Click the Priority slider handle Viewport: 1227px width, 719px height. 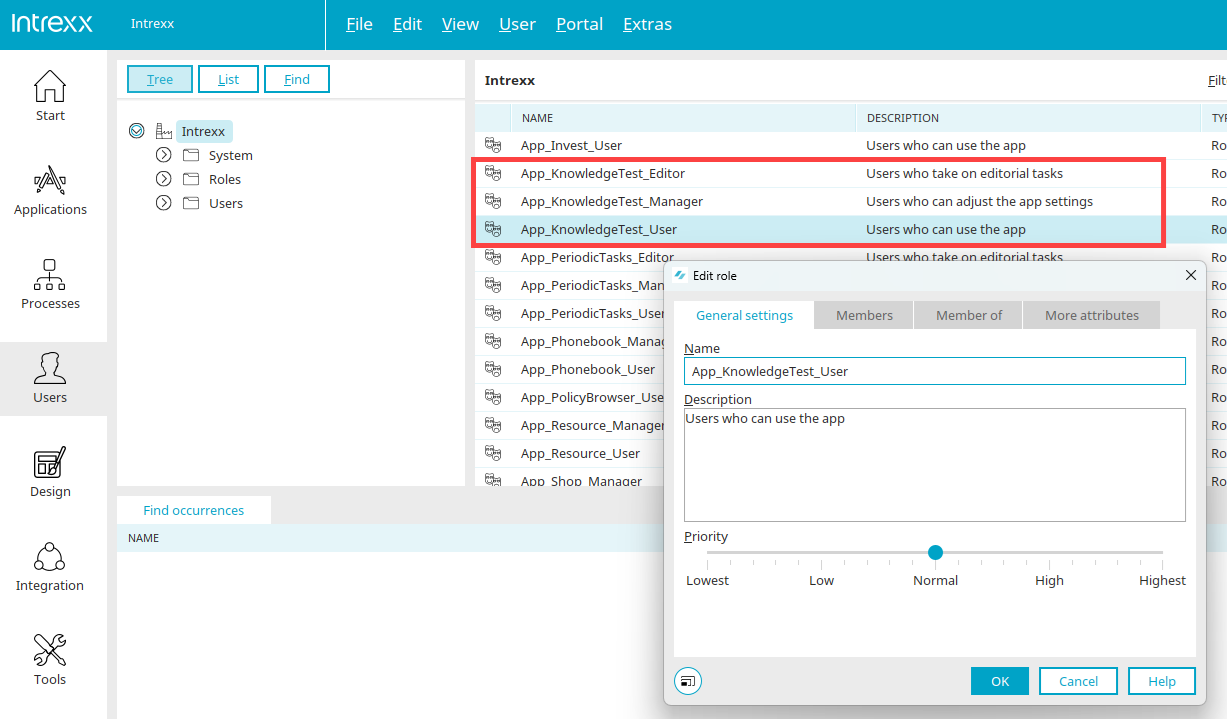click(935, 552)
